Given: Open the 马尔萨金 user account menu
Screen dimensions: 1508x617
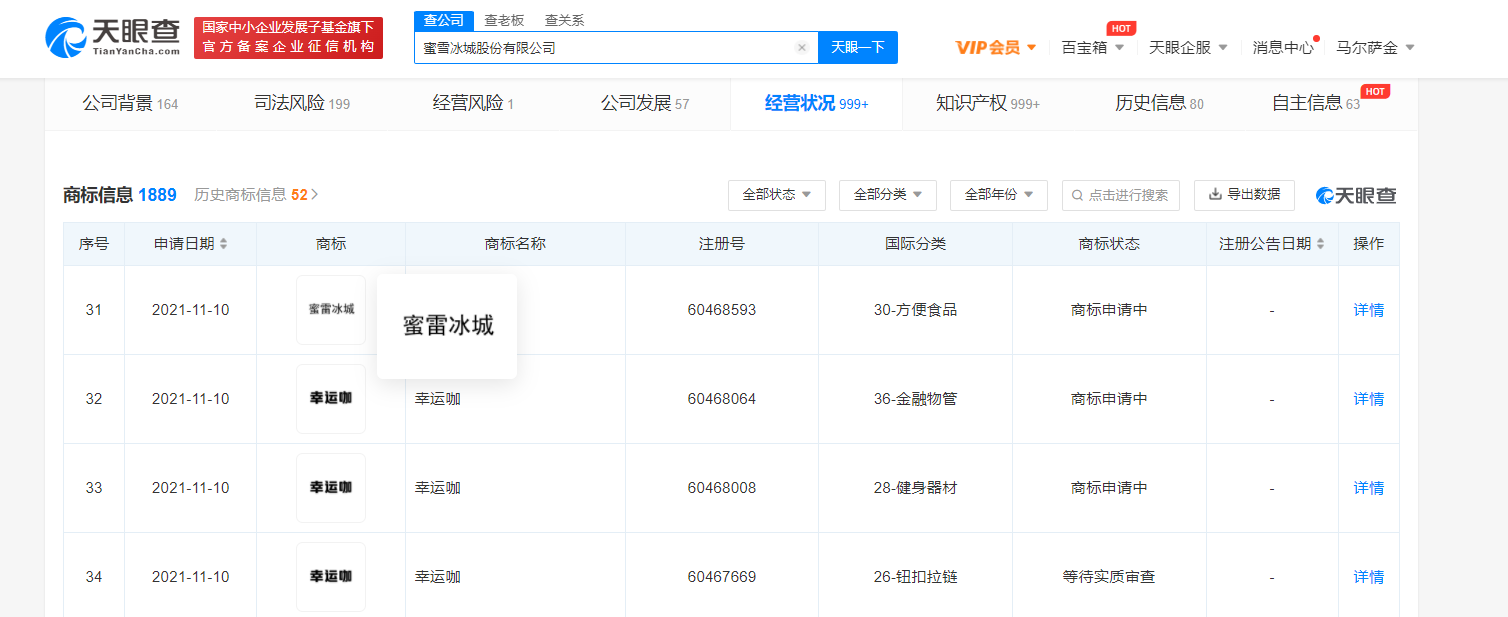Looking at the screenshot, I should pyautogui.click(x=1376, y=47).
